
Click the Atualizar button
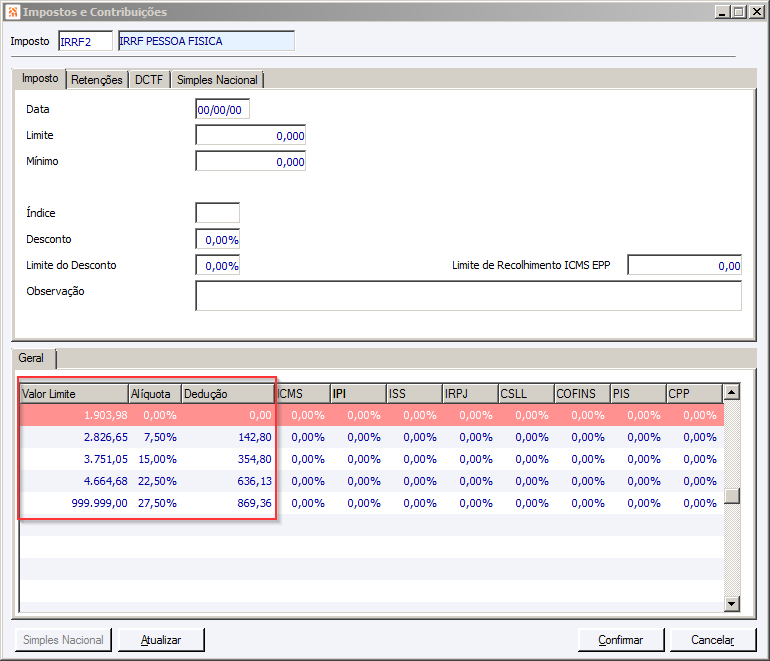coord(161,640)
